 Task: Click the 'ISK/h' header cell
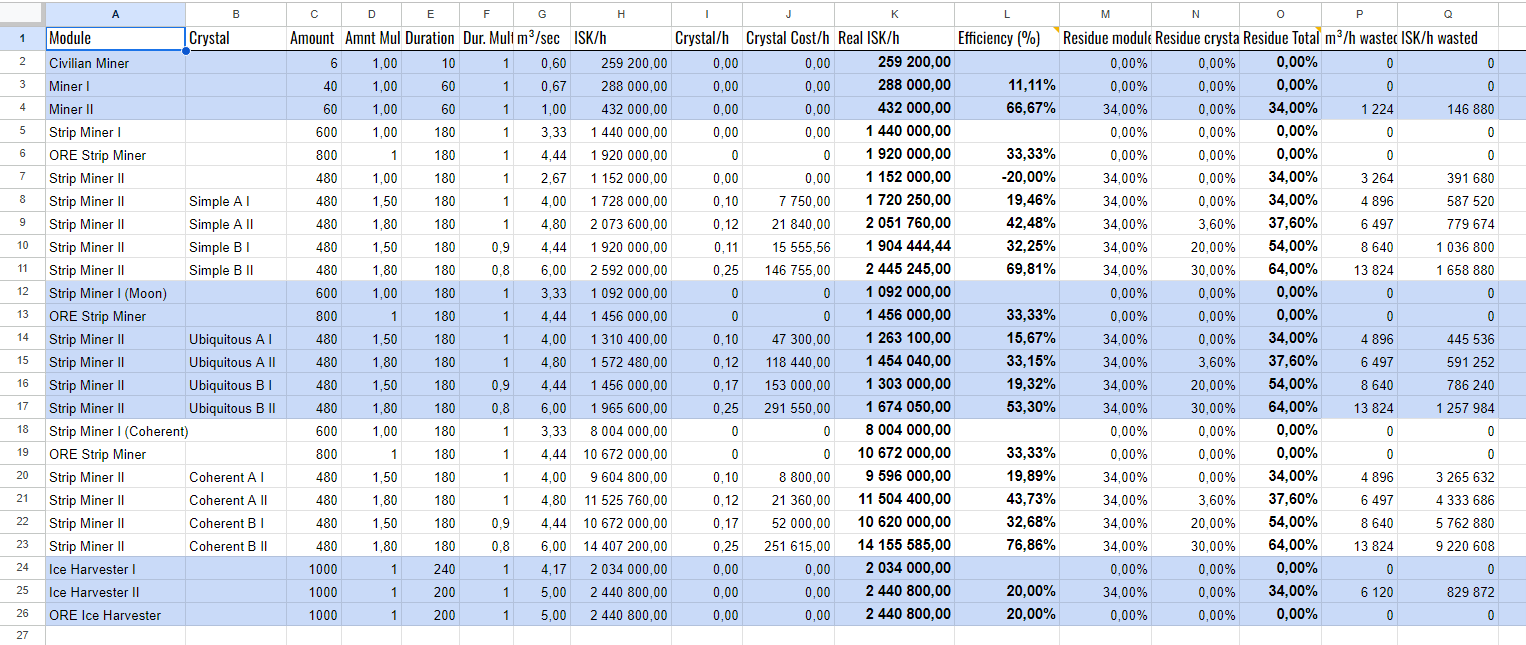pyautogui.click(x=620, y=39)
